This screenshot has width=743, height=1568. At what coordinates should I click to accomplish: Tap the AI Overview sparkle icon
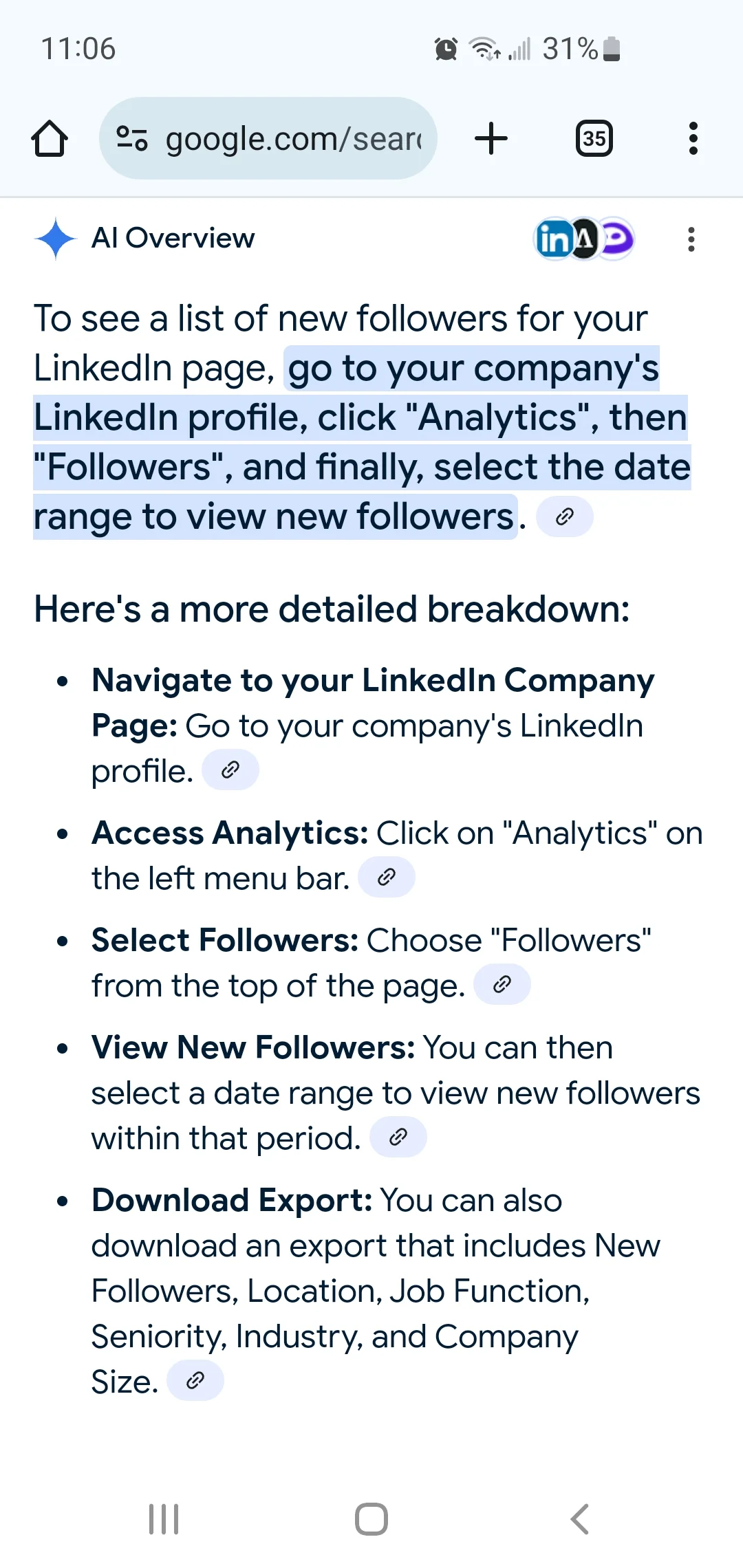[56, 239]
